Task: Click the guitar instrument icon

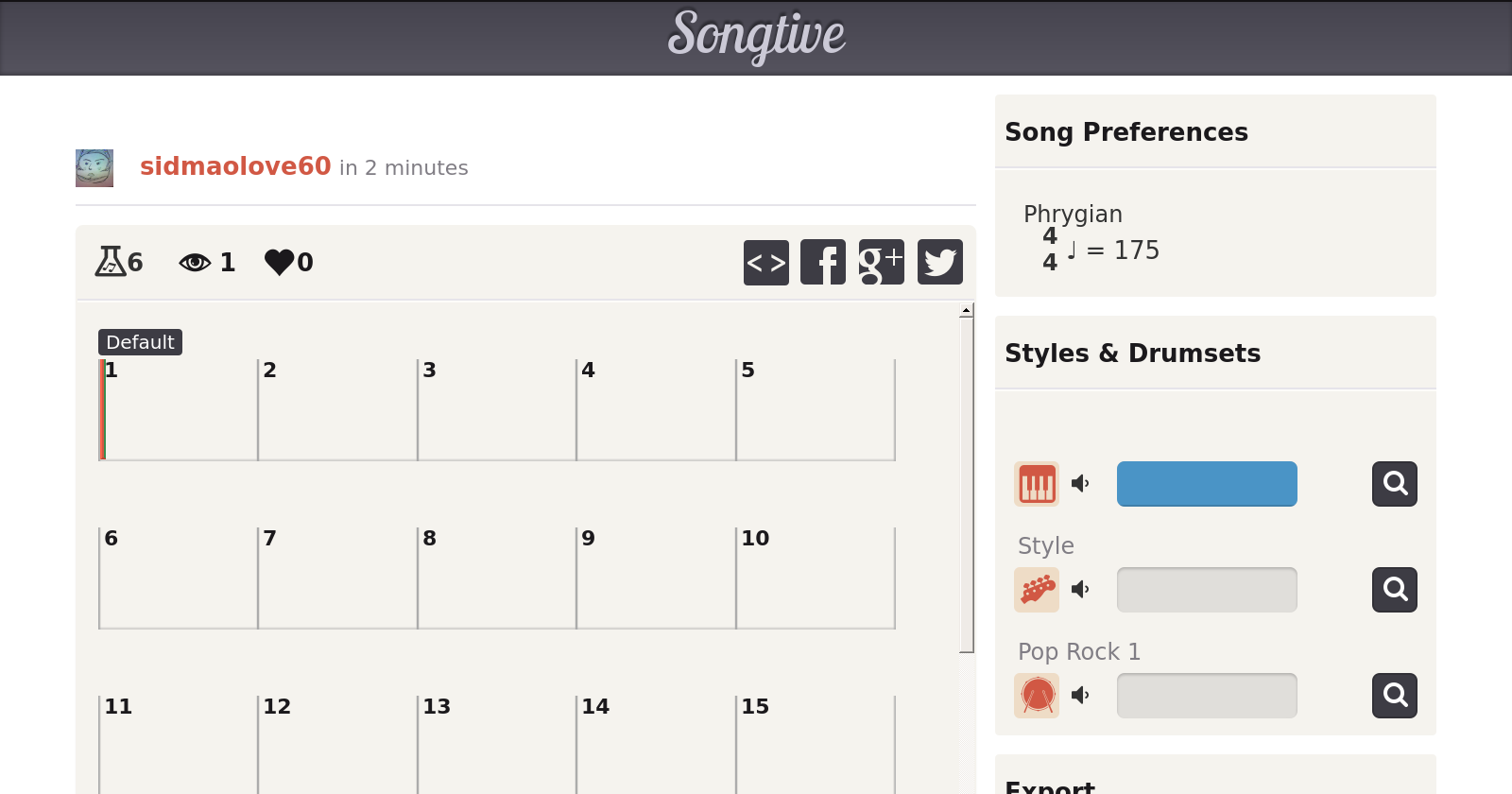Action: point(1037,590)
